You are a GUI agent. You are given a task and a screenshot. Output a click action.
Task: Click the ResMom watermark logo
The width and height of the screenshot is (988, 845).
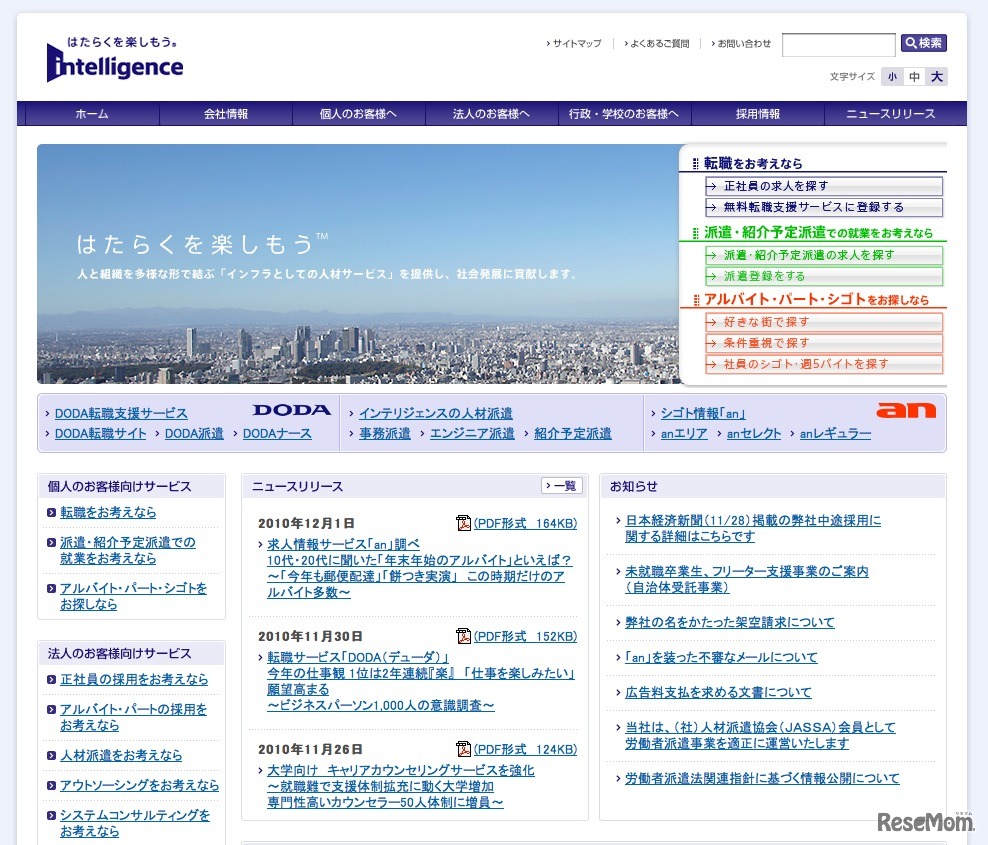pyautogui.click(x=926, y=822)
